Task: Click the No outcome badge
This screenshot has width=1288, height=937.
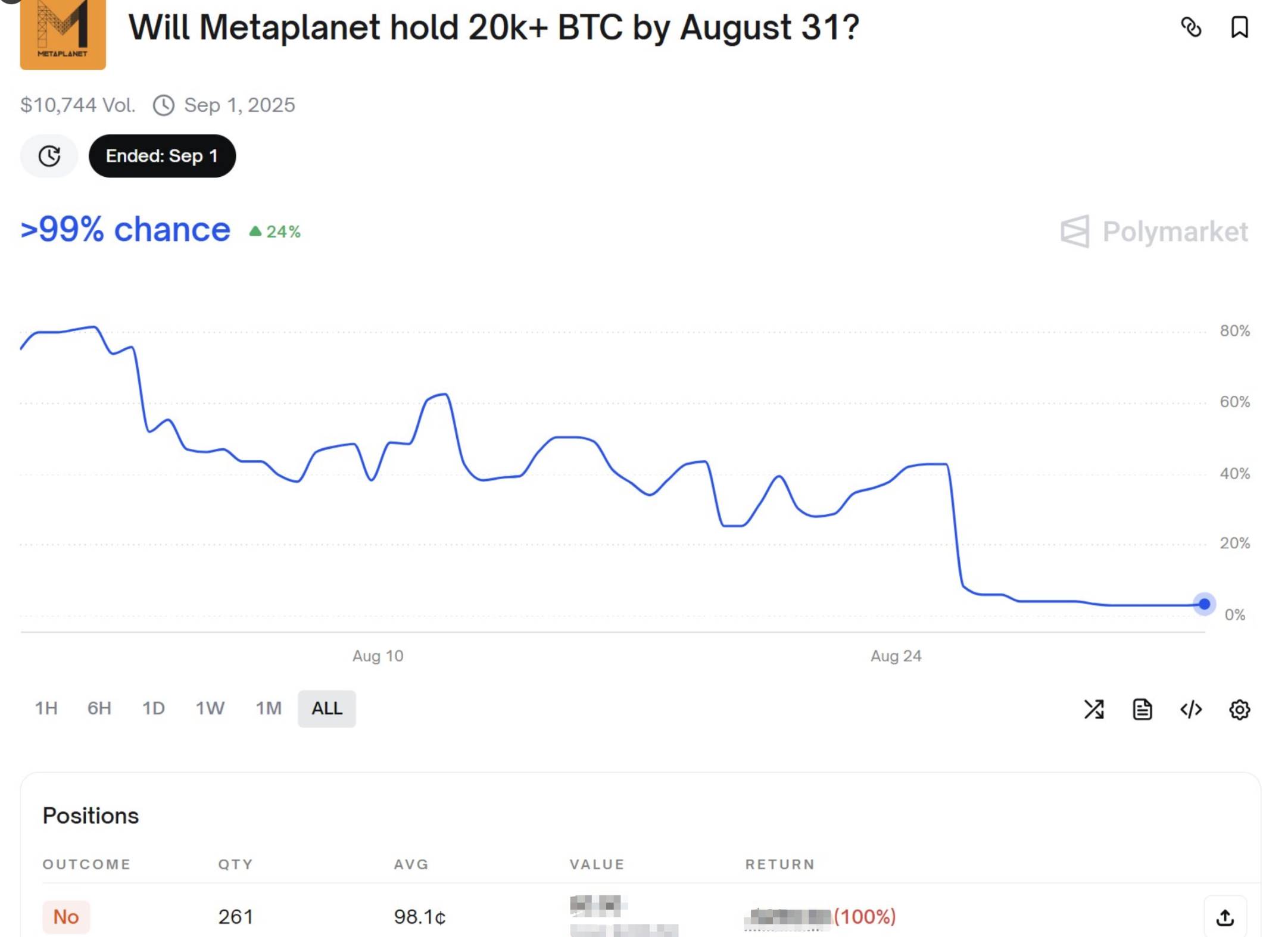Action: click(66, 917)
